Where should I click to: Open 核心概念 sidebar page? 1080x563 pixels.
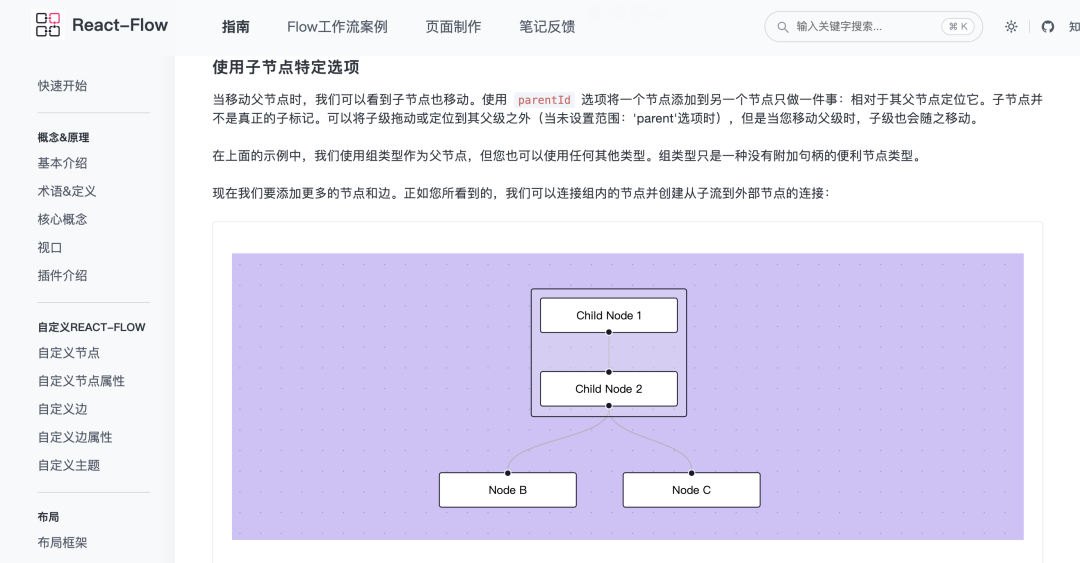click(63, 219)
